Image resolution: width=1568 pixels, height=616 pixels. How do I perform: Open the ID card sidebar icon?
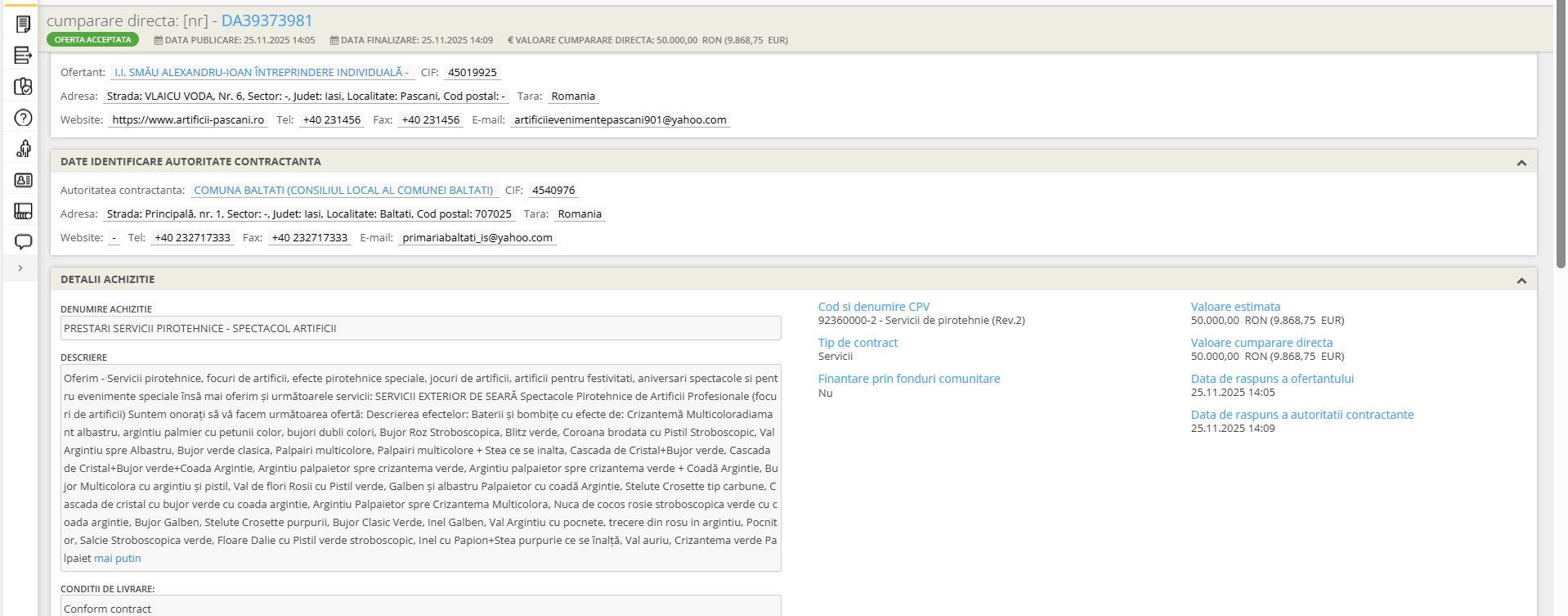[x=23, y=180]
